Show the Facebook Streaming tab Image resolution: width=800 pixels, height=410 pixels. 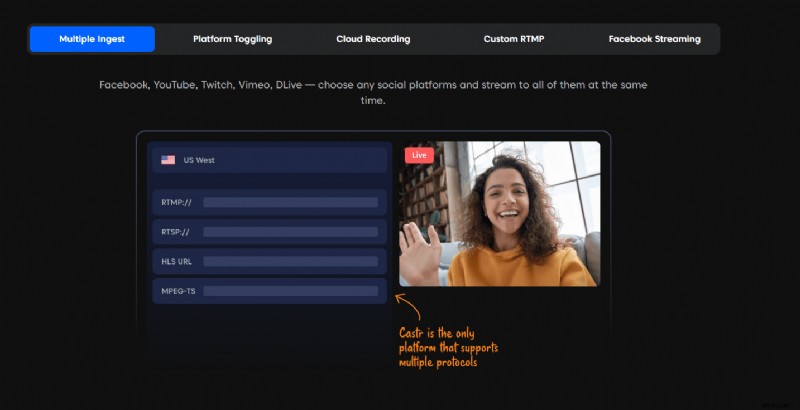655,39
